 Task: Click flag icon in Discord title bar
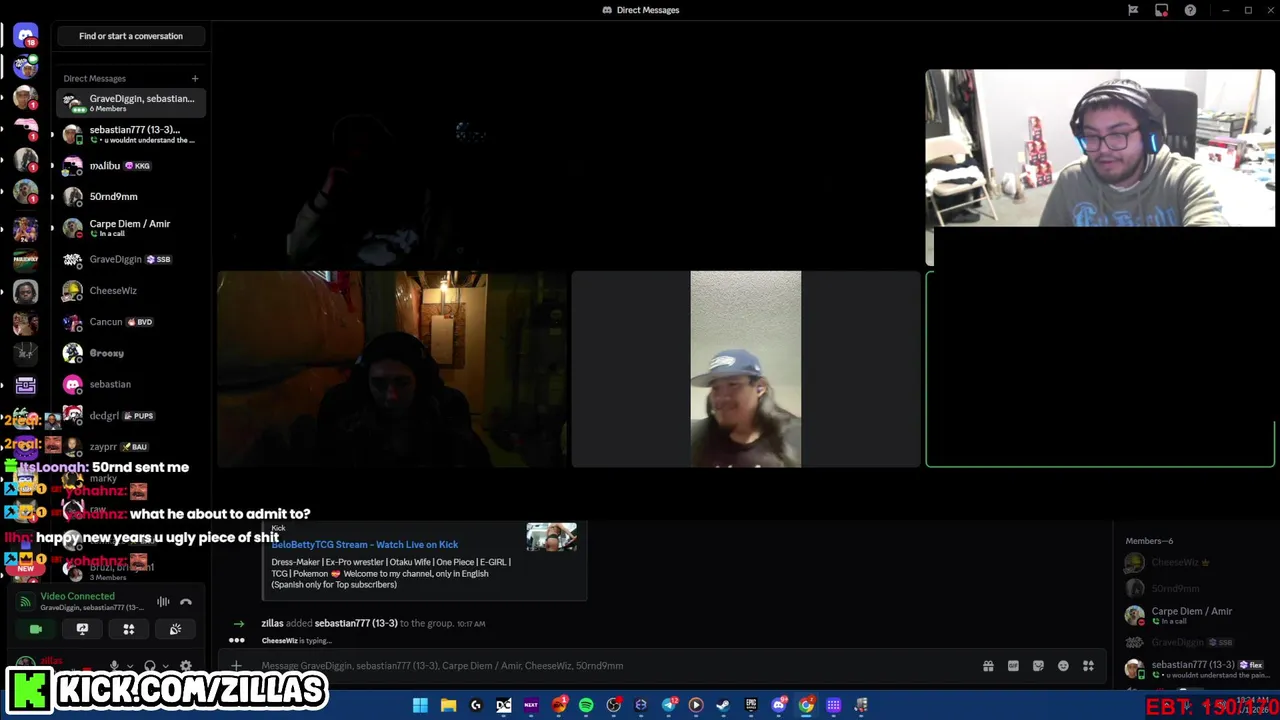1133,10
